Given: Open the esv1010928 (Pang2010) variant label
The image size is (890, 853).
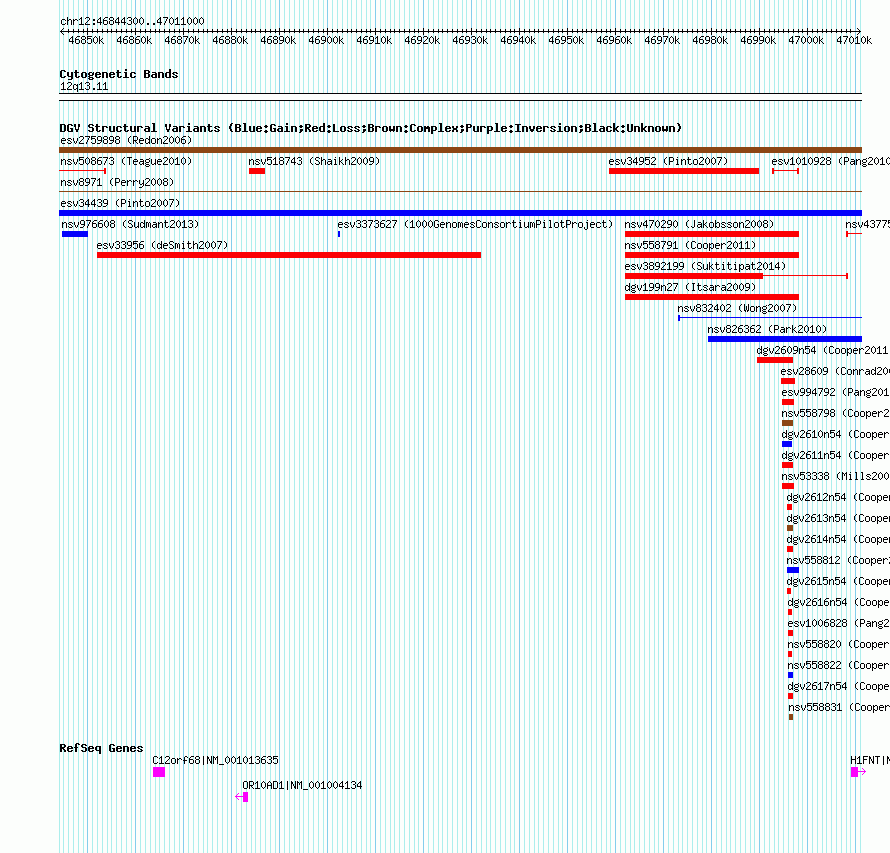Looking at the screenshot, I should [830, 161].
